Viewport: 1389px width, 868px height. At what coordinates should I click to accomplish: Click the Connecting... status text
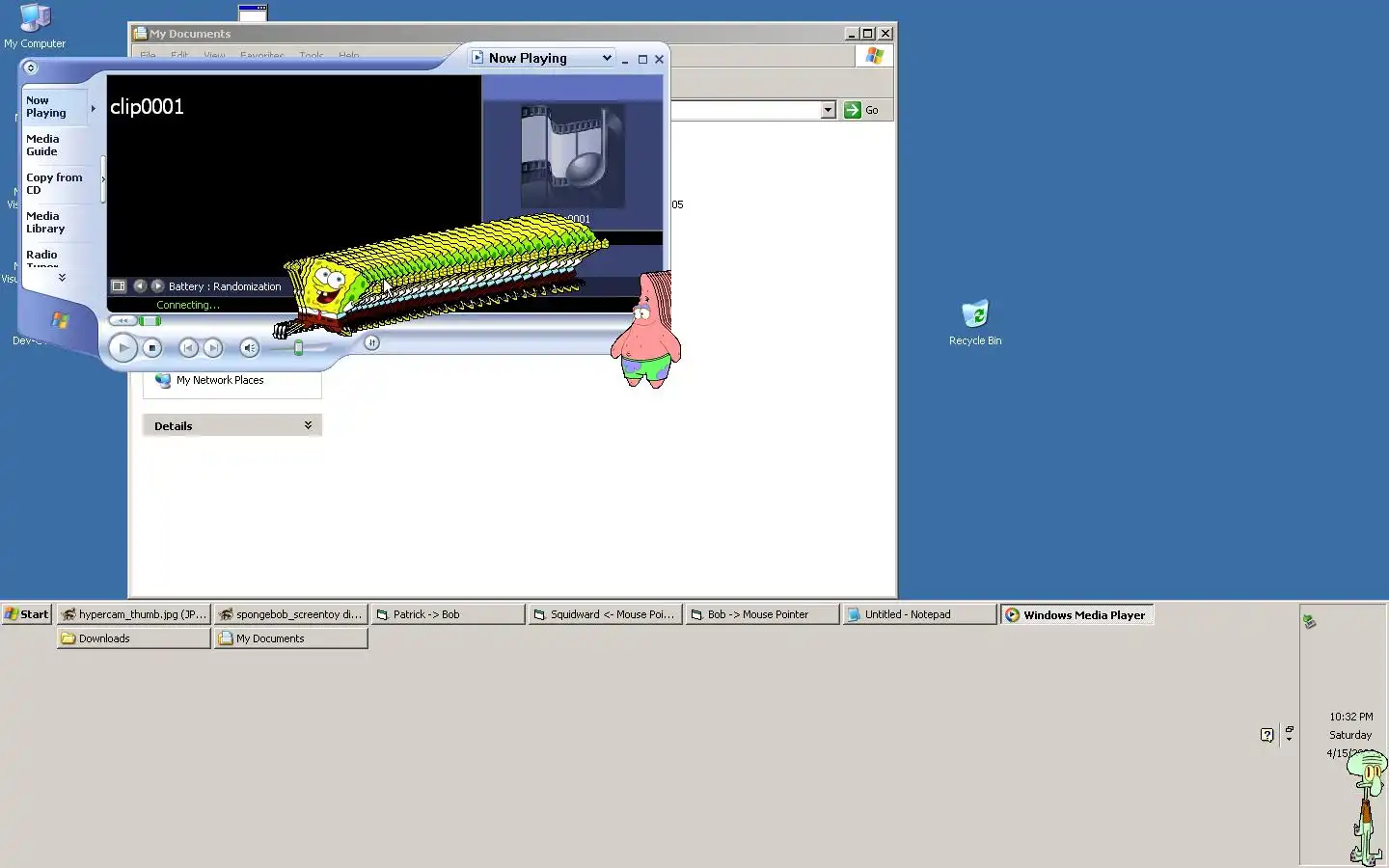pos(188,305)
